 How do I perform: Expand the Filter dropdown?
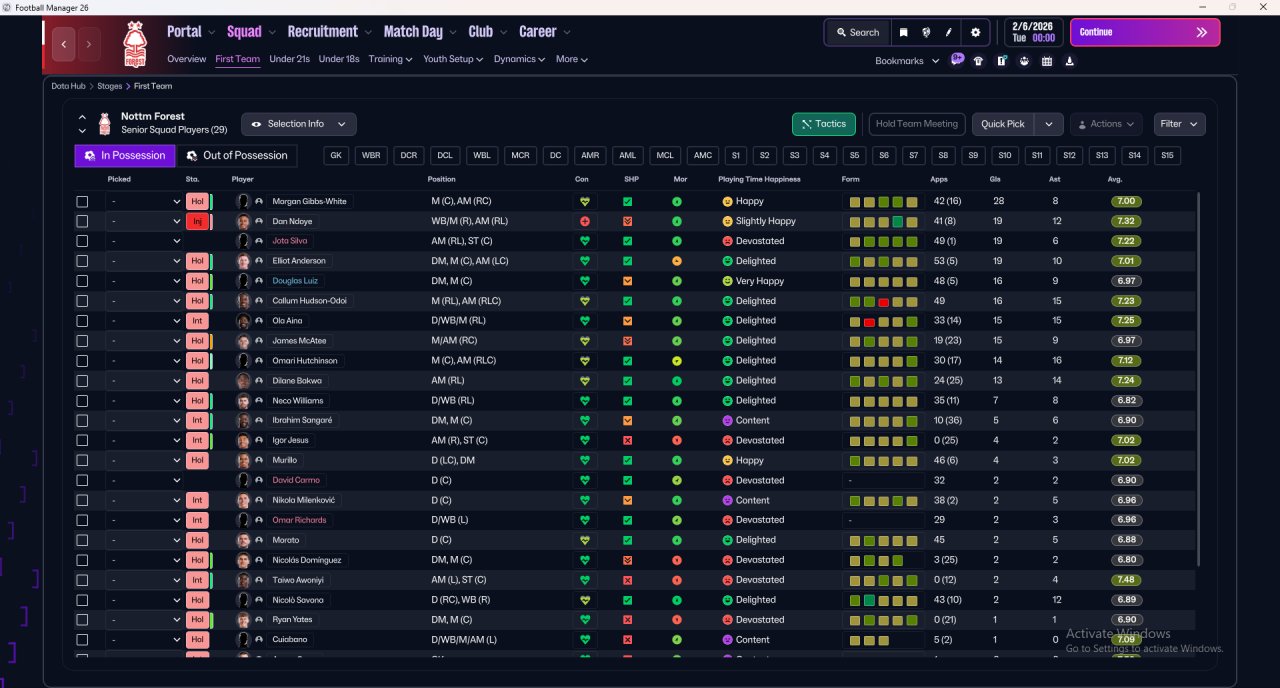click(1179, 124)
